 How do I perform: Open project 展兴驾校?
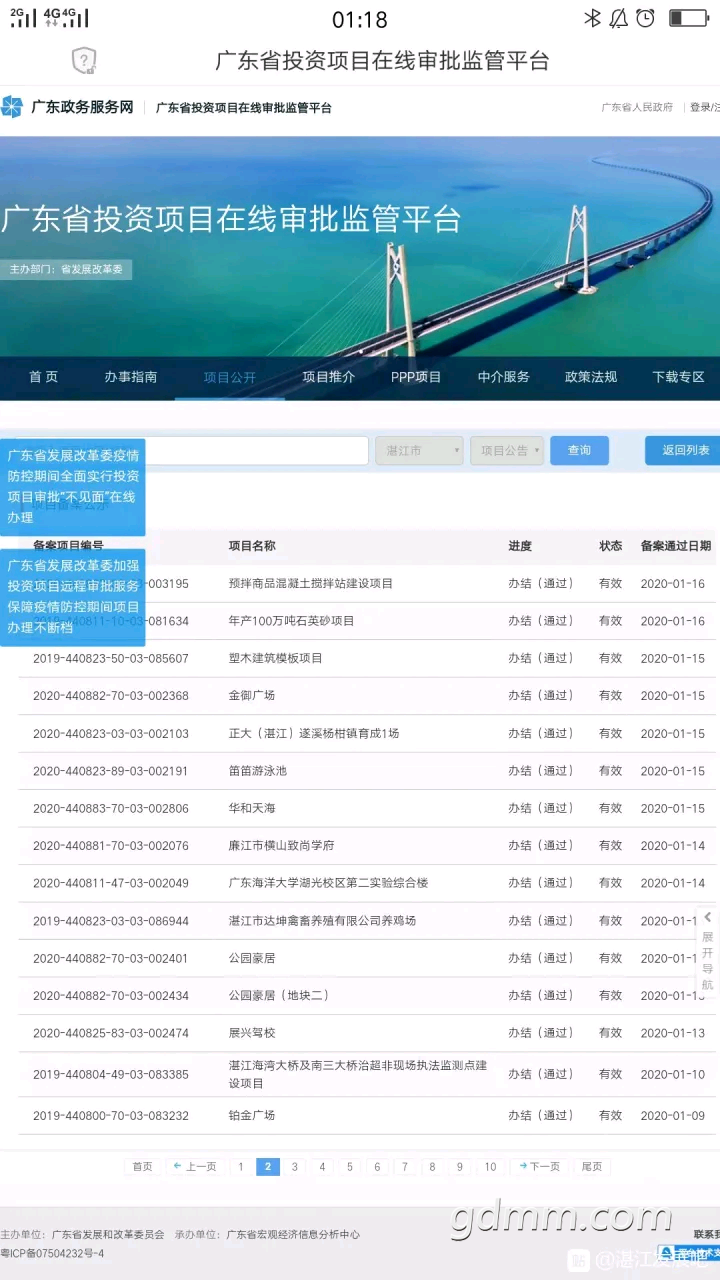point(252,1033)
